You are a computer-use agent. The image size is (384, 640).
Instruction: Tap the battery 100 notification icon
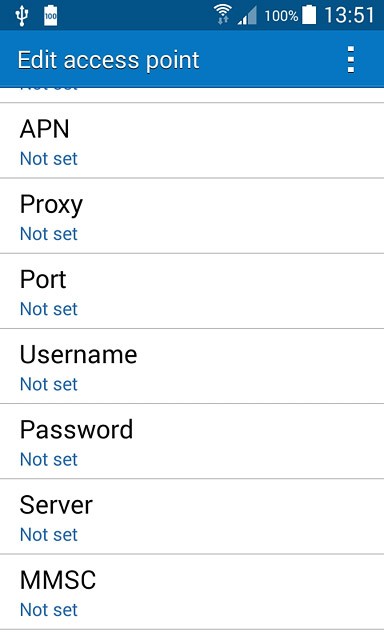pos(51,16)
